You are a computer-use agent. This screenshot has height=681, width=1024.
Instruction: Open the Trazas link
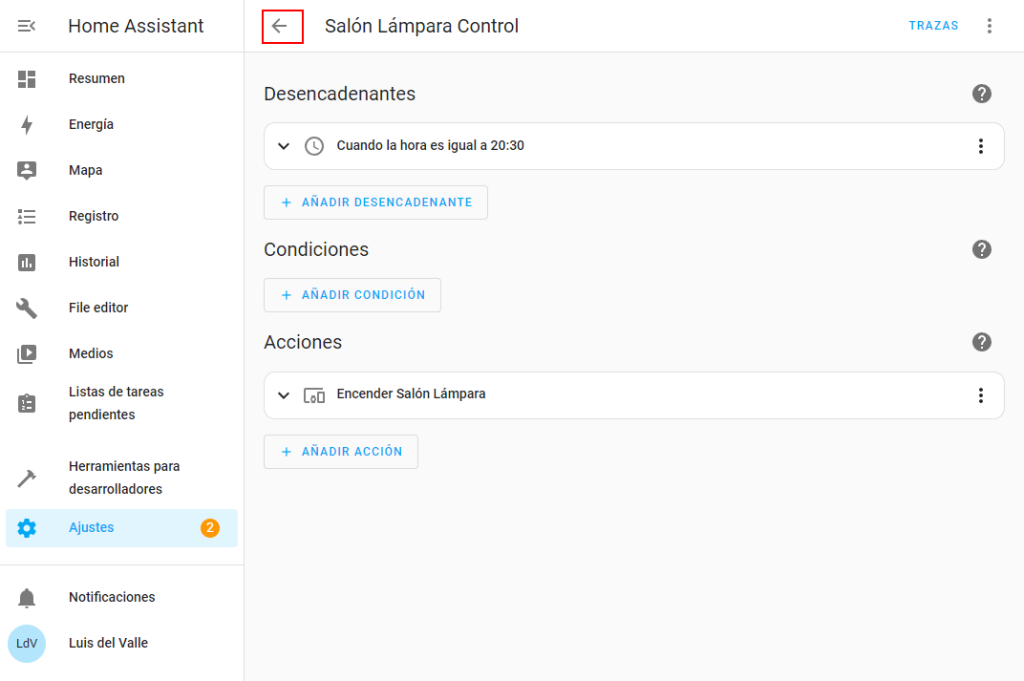click(933, 26)
